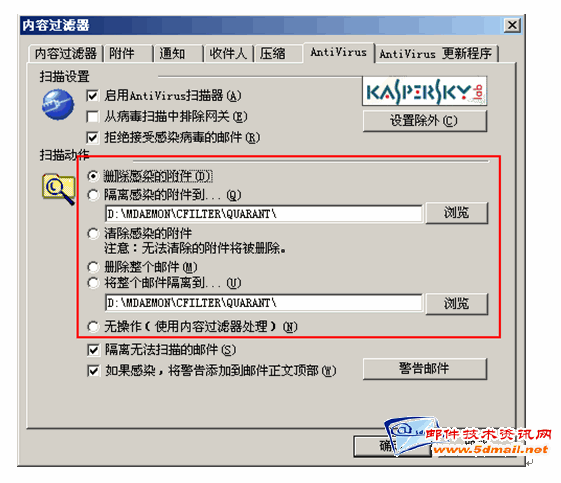Open the AntiVirus 更新程序 tab
This screenshot has height=483, width=561.
coord(436,54)
